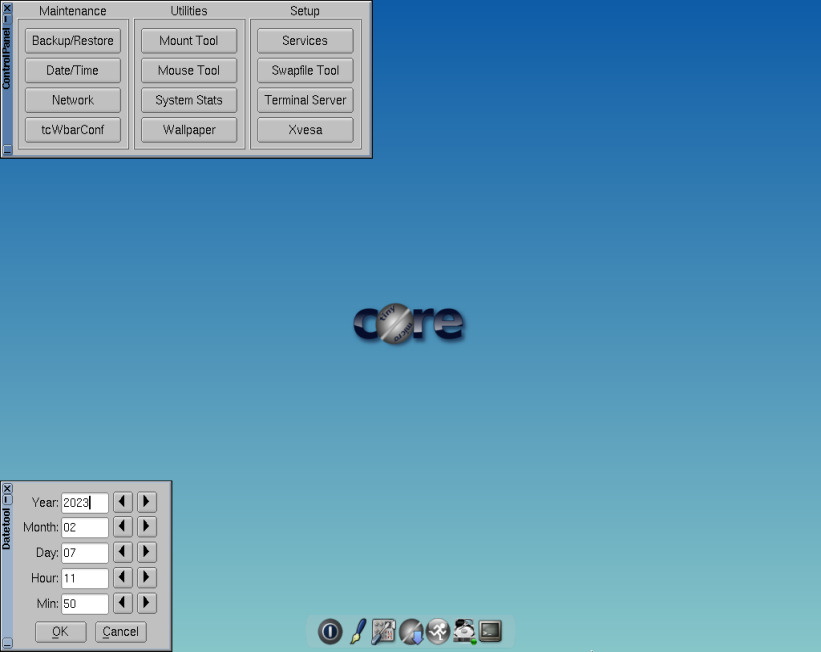The image size is (821, 652).
Task: Open the Editor paintbrush icon in the dock
Action: (358, 631)
